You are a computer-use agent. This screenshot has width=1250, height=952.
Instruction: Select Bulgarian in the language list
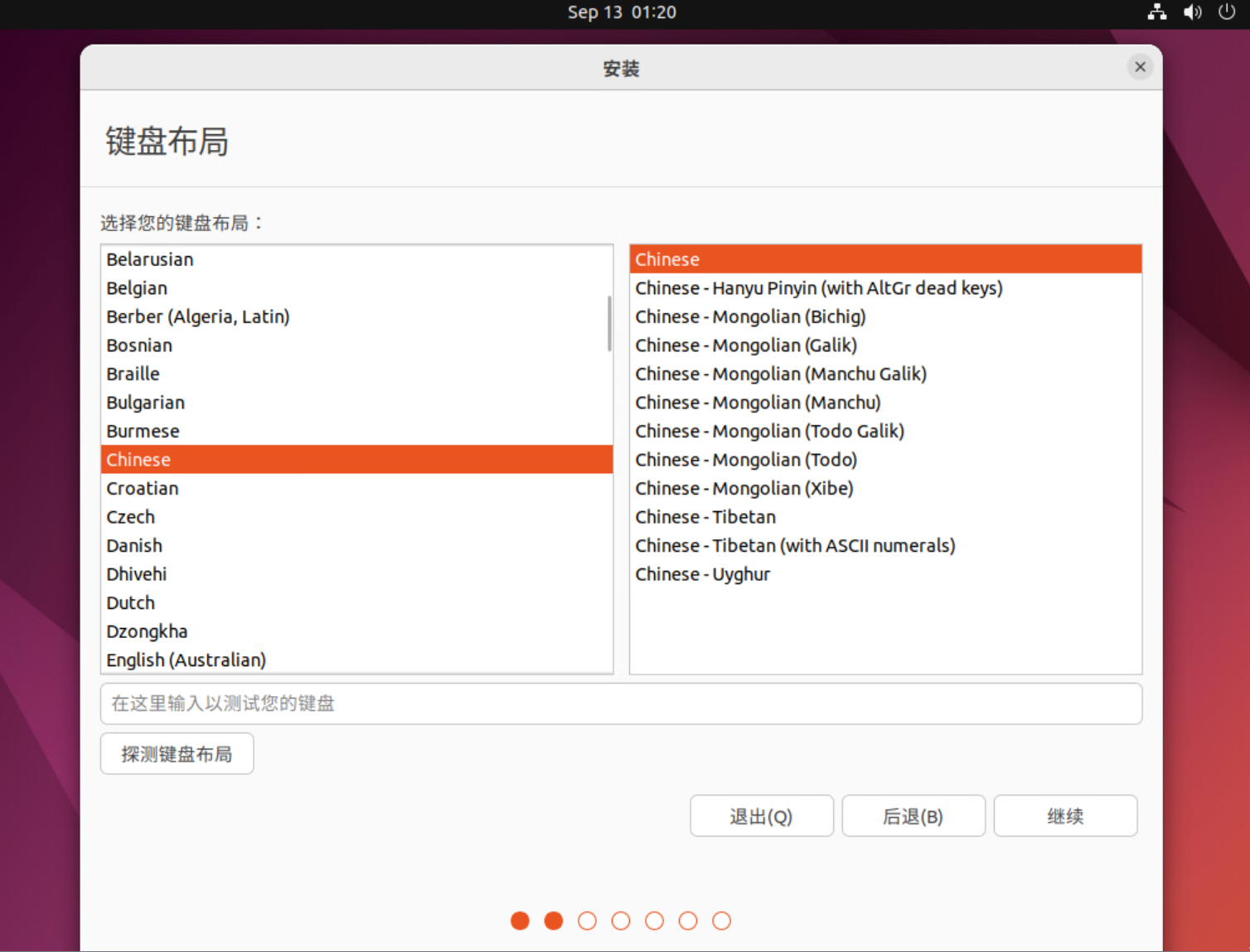coord(356,403)
